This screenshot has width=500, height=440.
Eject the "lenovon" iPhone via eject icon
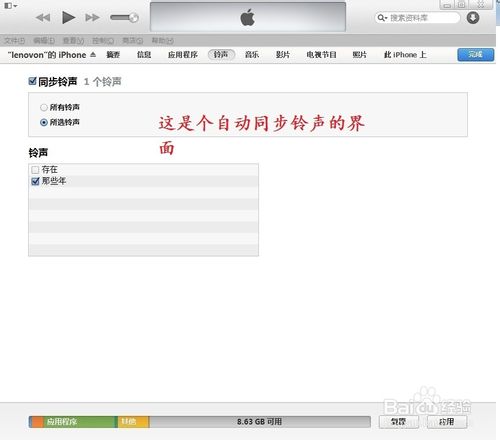click(93, 54)
